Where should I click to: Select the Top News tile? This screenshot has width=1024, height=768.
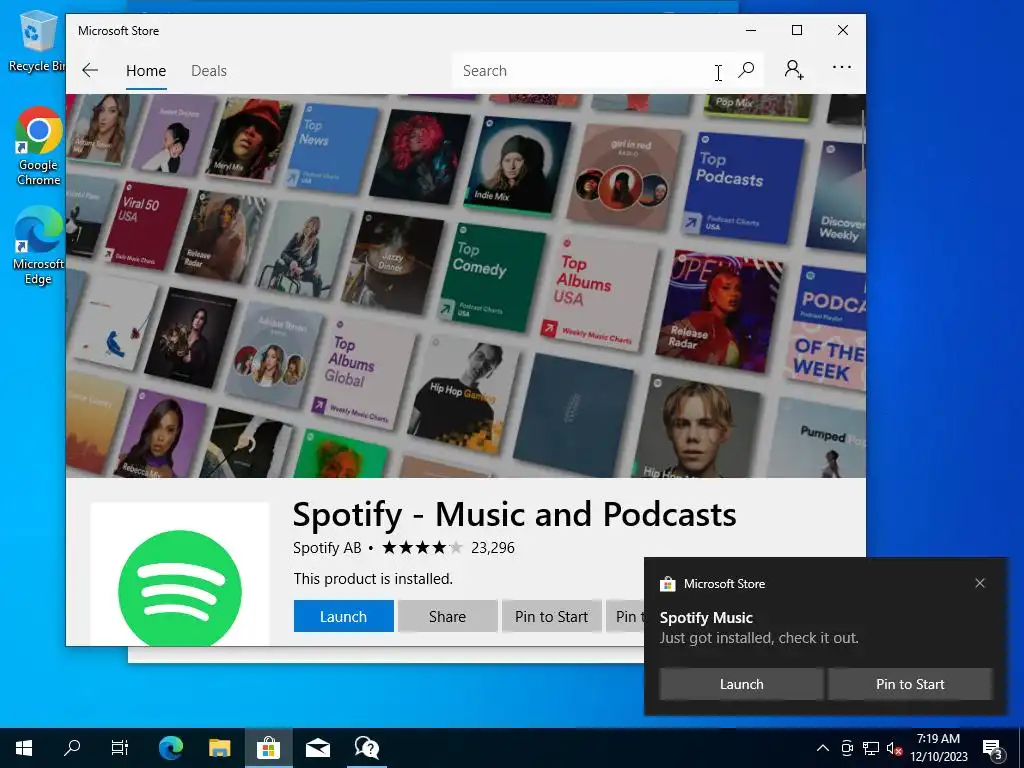click(332, 150)
